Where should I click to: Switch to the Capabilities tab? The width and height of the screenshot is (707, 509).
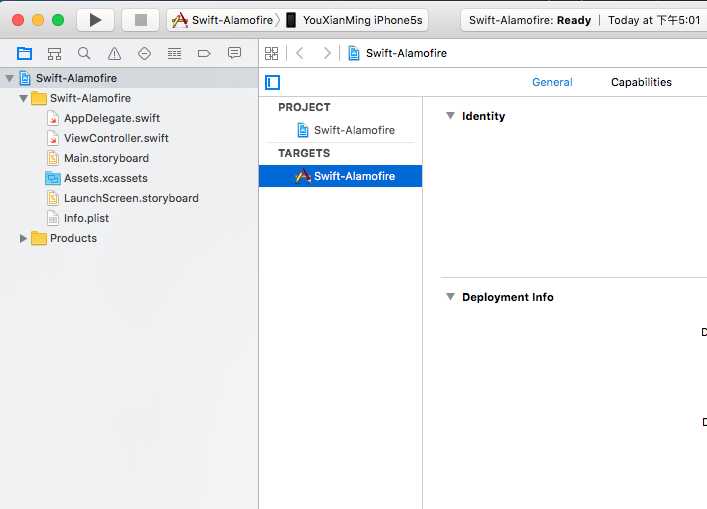pyautogui.click(x=641, y=82)
